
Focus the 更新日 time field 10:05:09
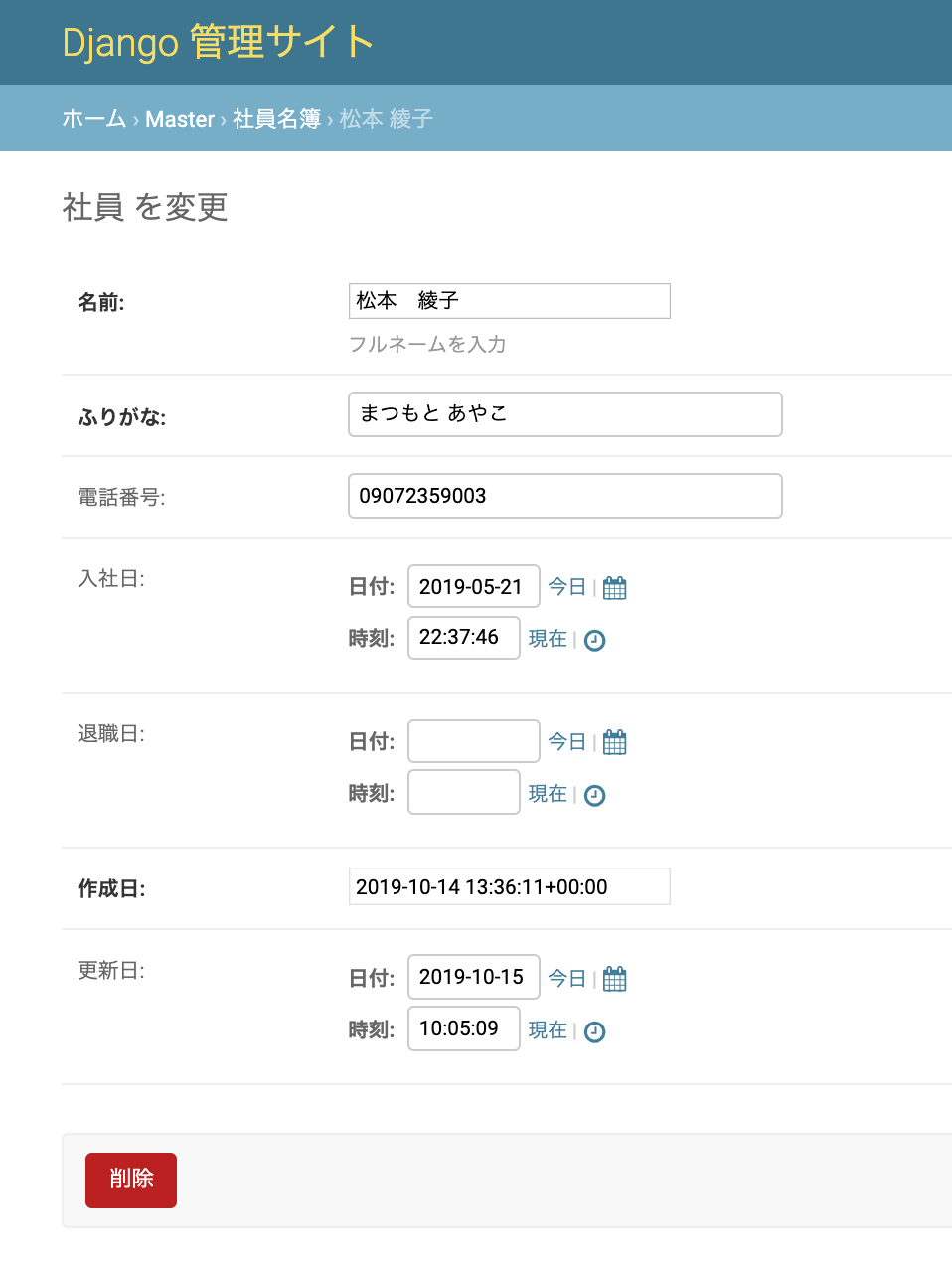[x=464, y=1028]
